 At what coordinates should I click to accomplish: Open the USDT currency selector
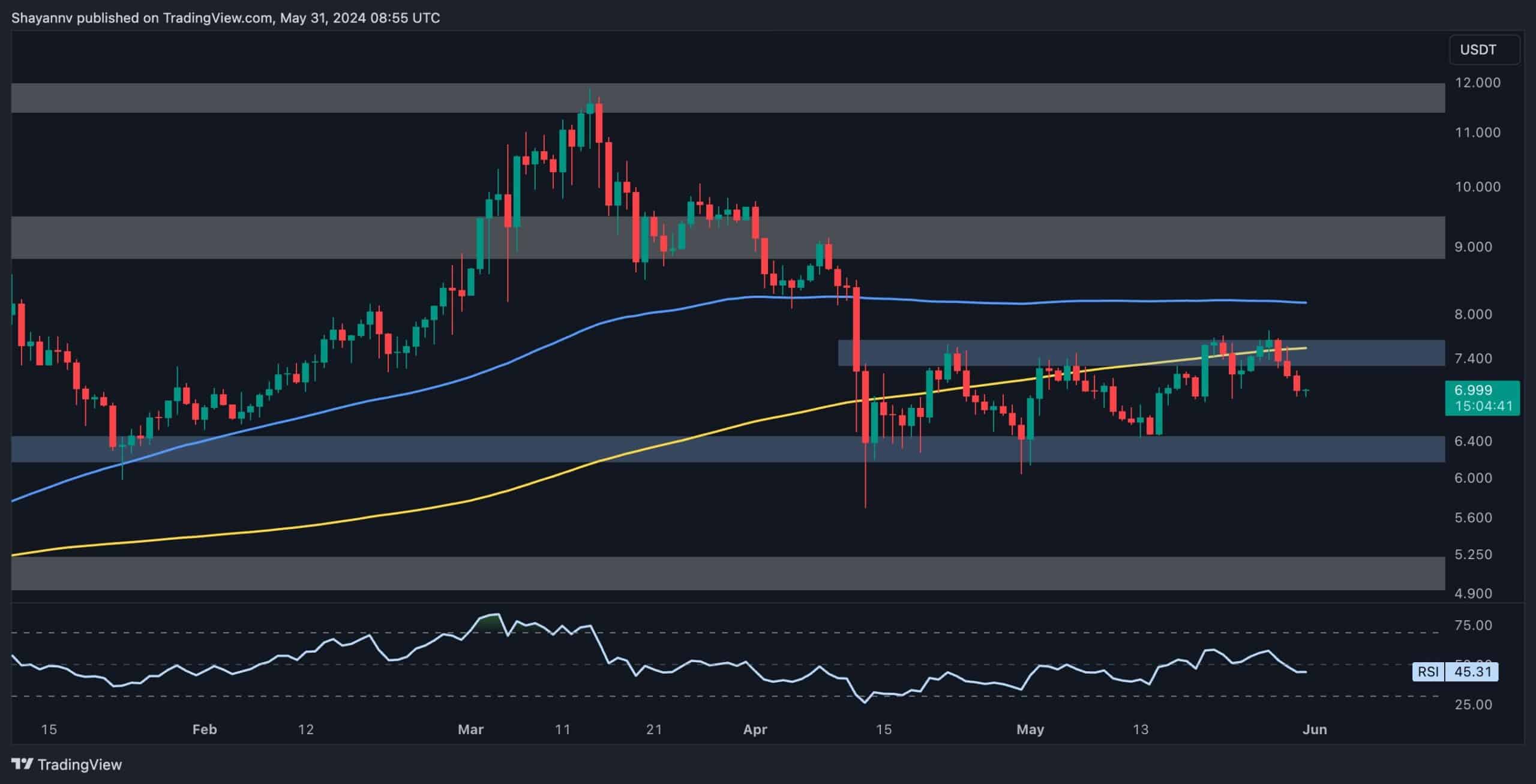pyautogui.click(x=1483, y=50)
